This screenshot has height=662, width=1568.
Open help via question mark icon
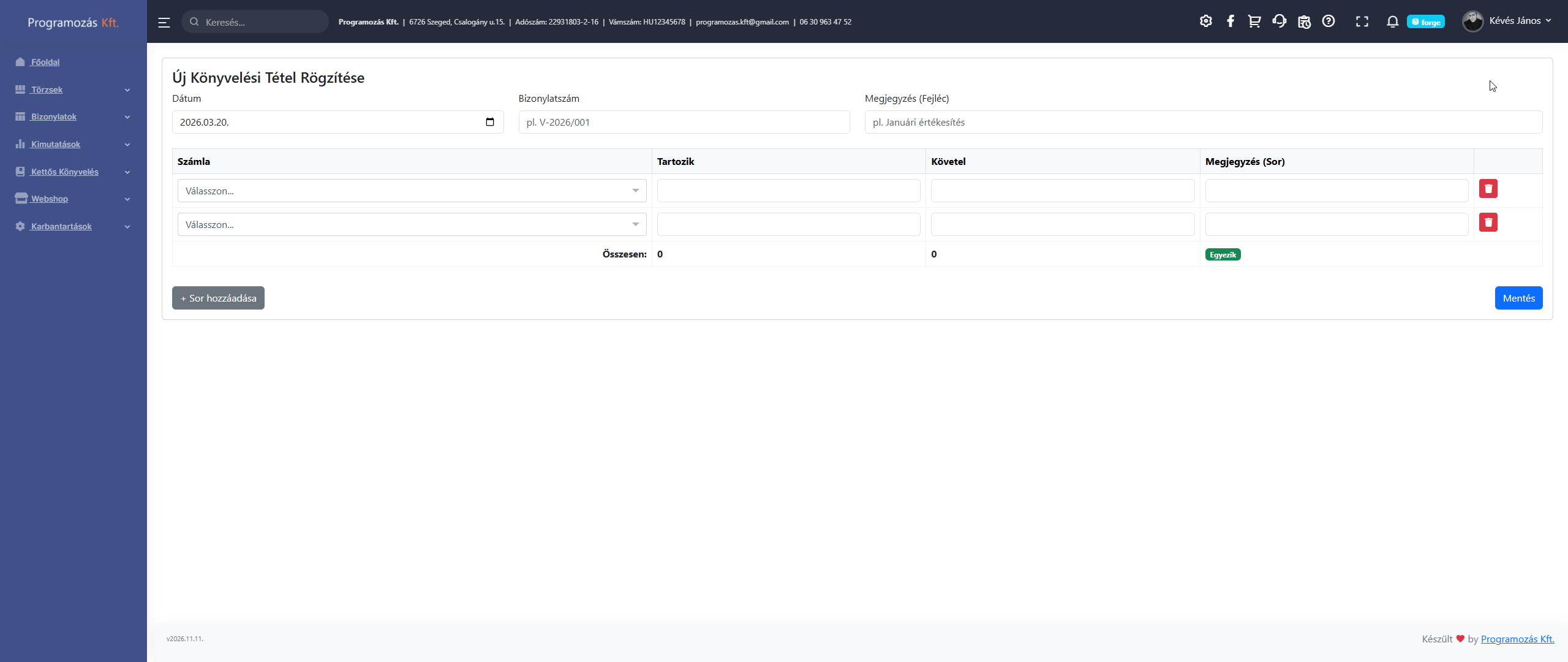click(1329, 21)
